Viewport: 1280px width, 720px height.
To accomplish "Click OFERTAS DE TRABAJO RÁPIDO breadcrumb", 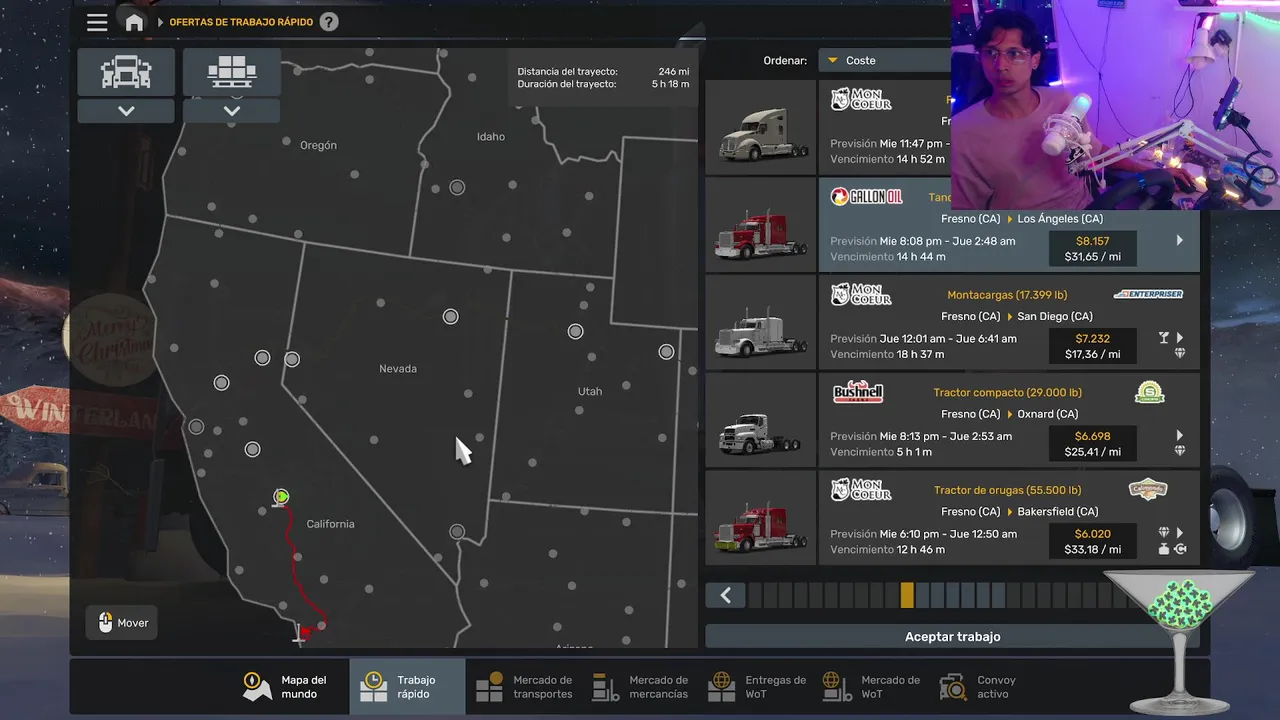I will click(x=241, y=22).
